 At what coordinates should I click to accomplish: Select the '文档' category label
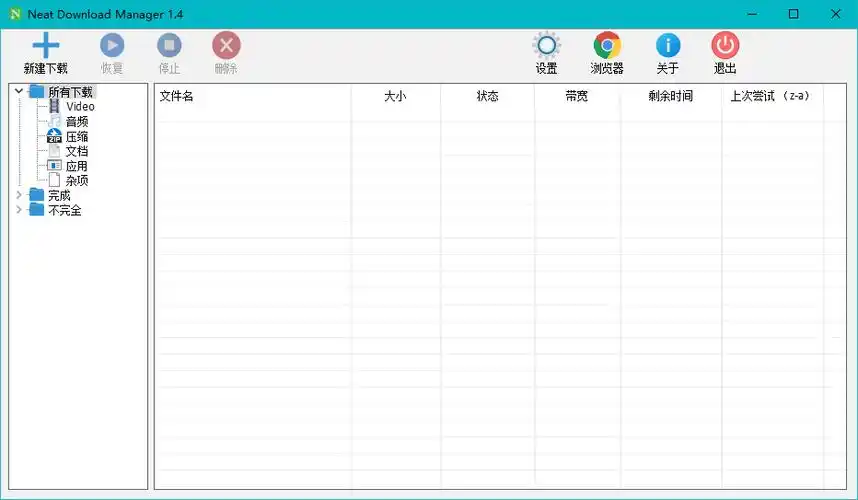(x=77, y=151)
